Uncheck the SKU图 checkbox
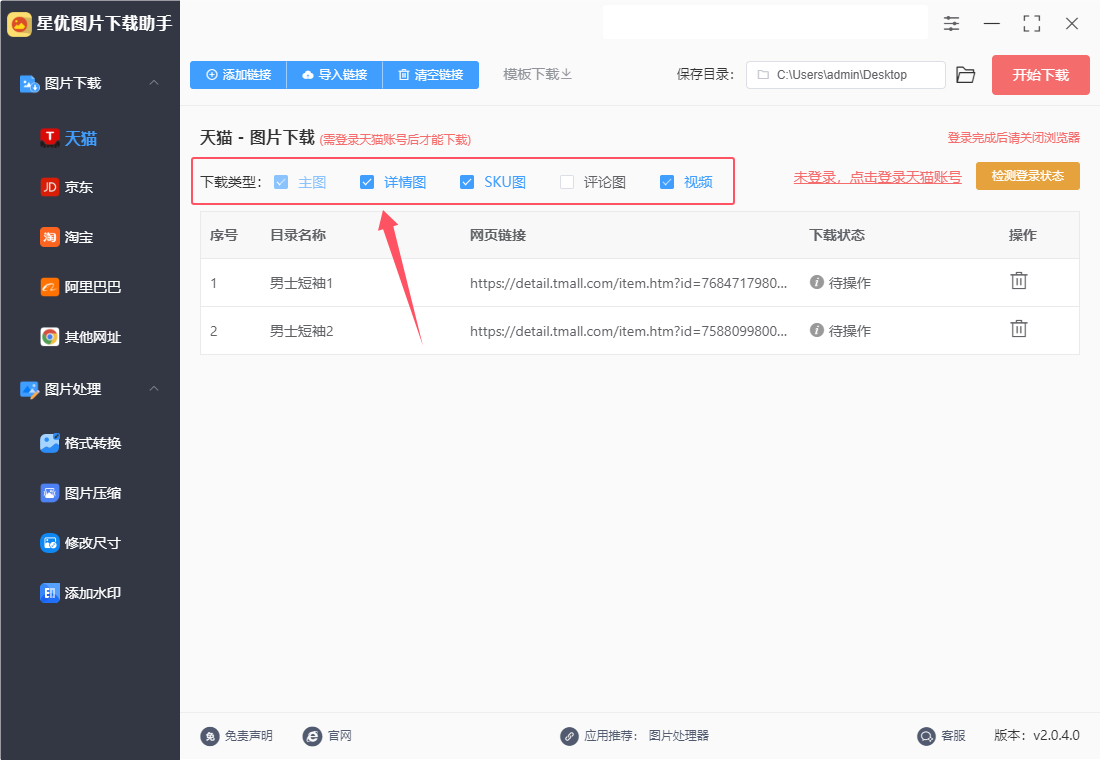1100x760 pixels. (467, 182)
